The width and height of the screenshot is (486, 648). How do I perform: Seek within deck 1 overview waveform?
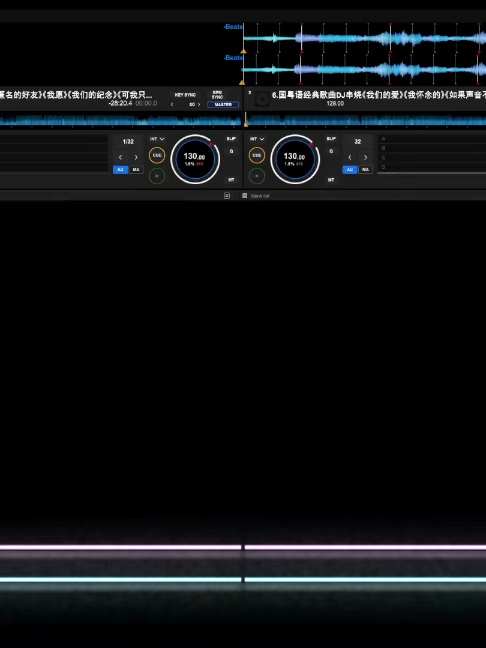point(120,121)
